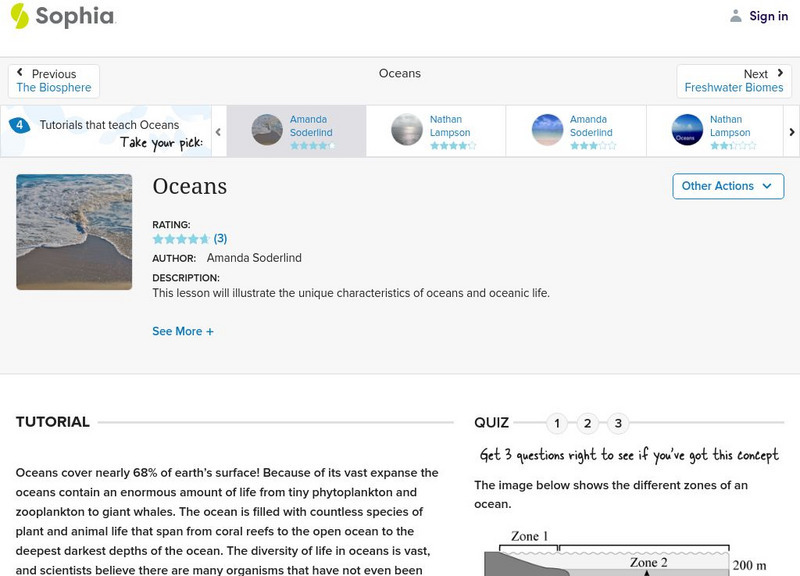This screenshot has width=800, height=576.
Task: Go to Previous lesson The Biosphere
Action: (x=54, y=81)
